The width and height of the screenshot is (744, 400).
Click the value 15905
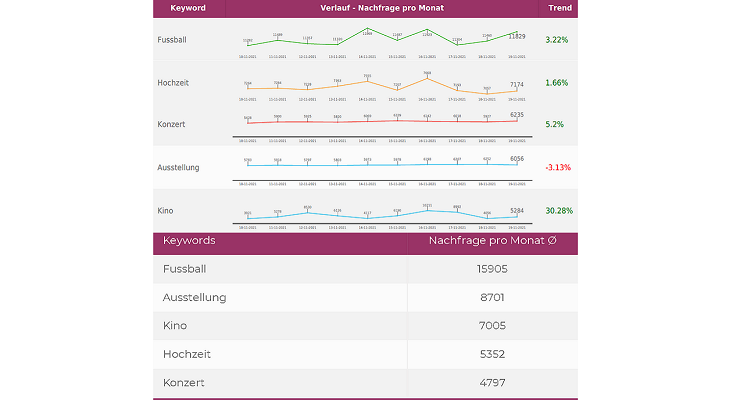pos(492,269)
